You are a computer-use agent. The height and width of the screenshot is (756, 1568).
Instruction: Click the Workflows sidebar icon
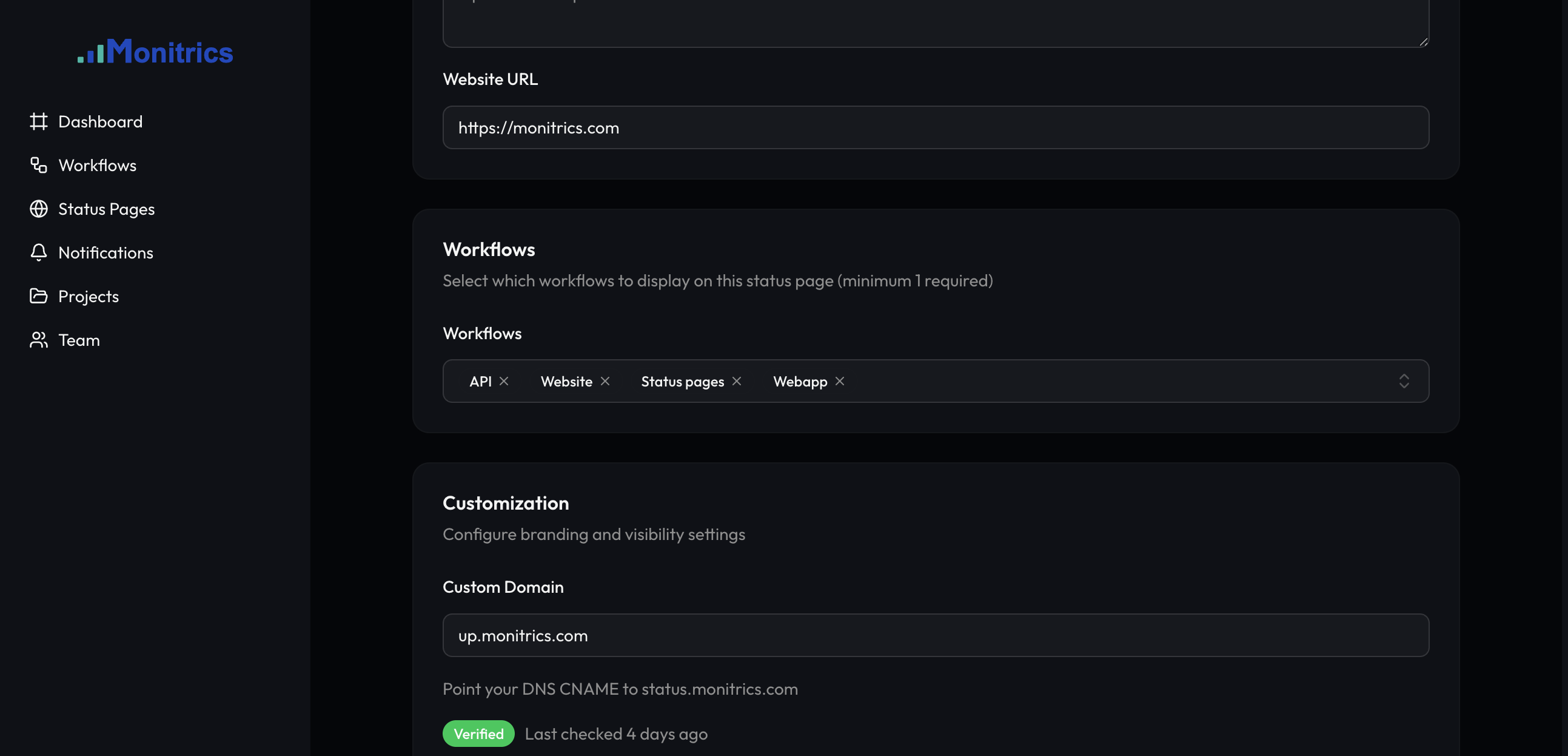coord(38,165)
